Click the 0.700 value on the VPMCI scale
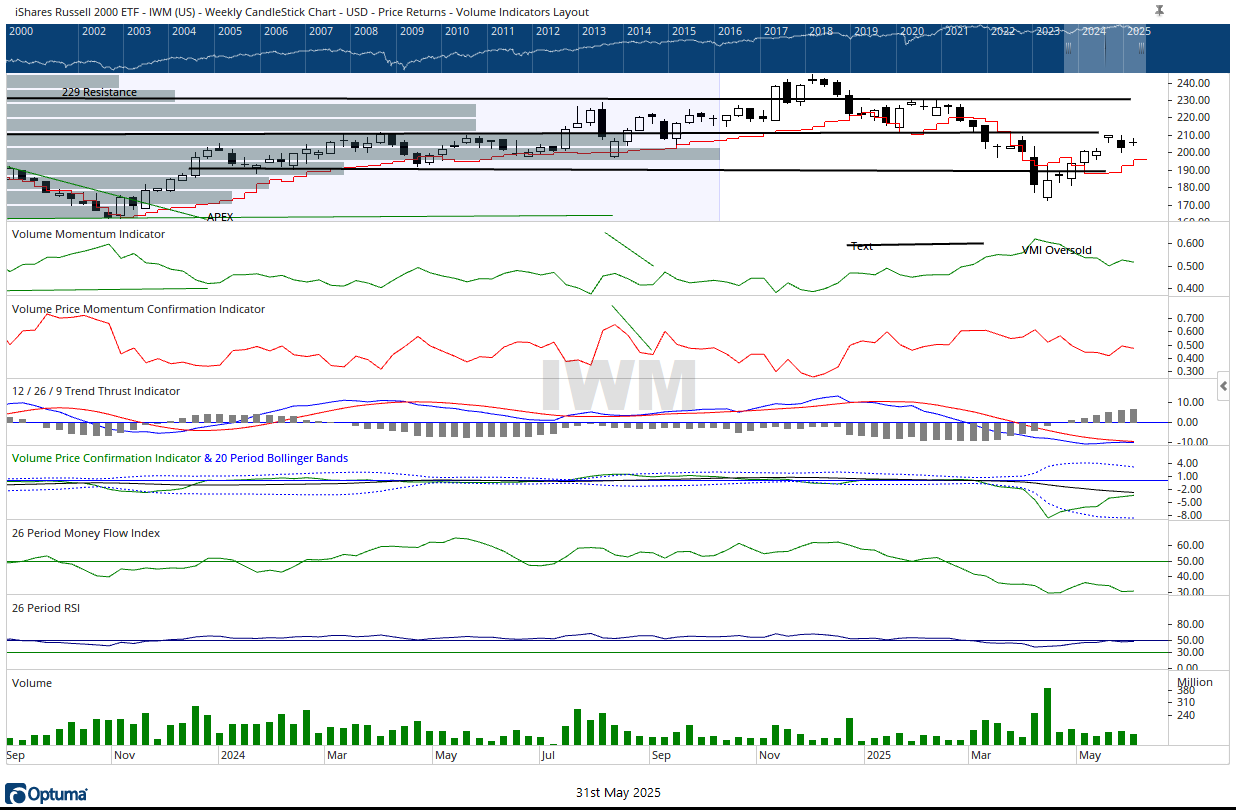The height and width of the screenshot is (810, 1236). pos(1191,318)
